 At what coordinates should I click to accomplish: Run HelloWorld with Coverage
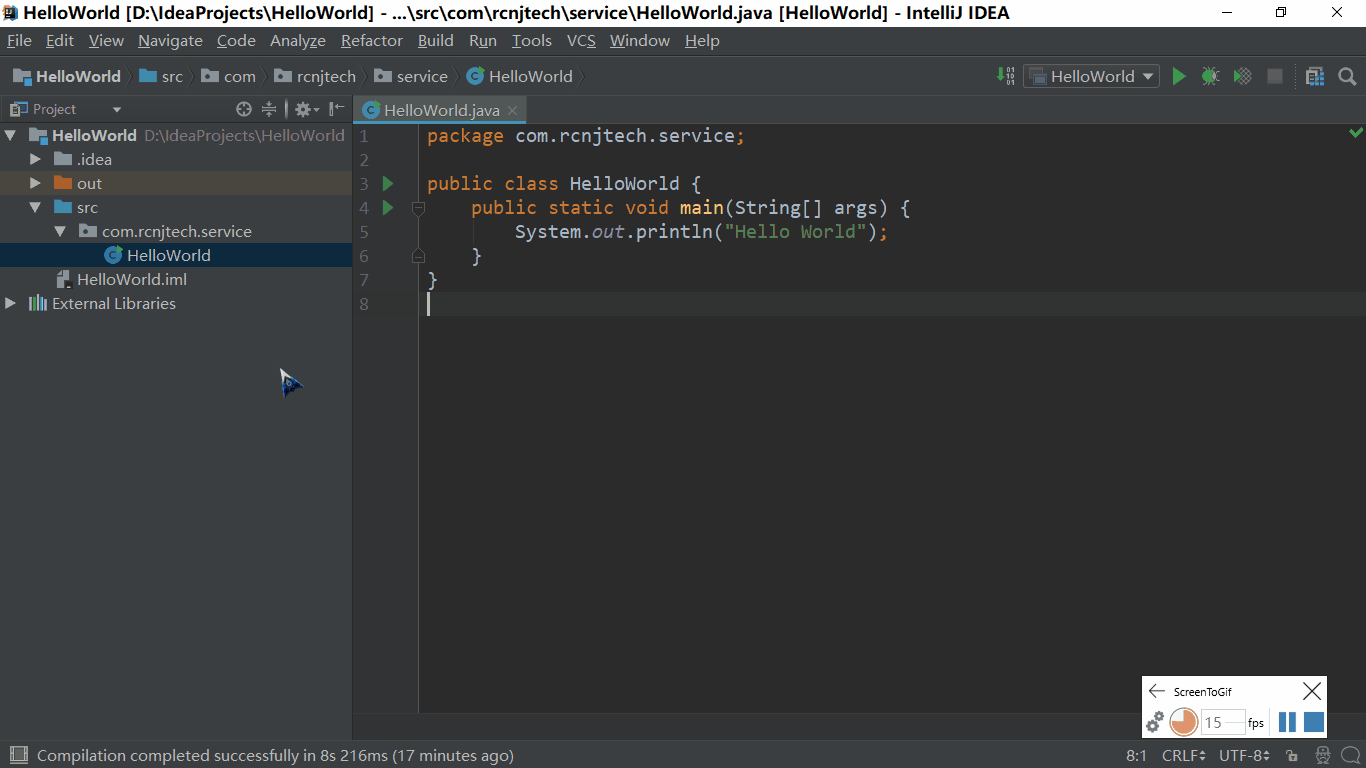coord(1242,76)
